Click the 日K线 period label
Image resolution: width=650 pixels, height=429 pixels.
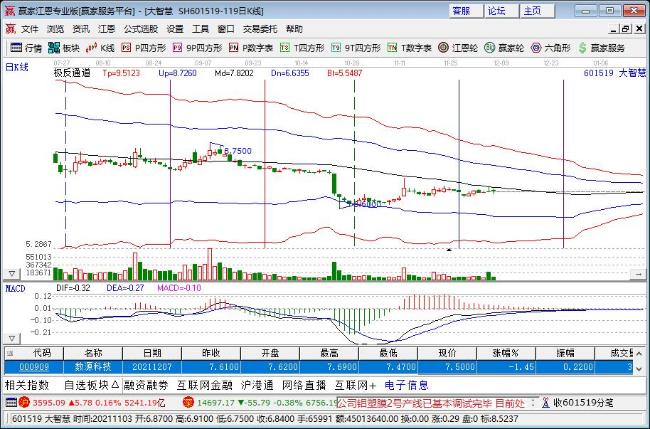tap(17, 67)
